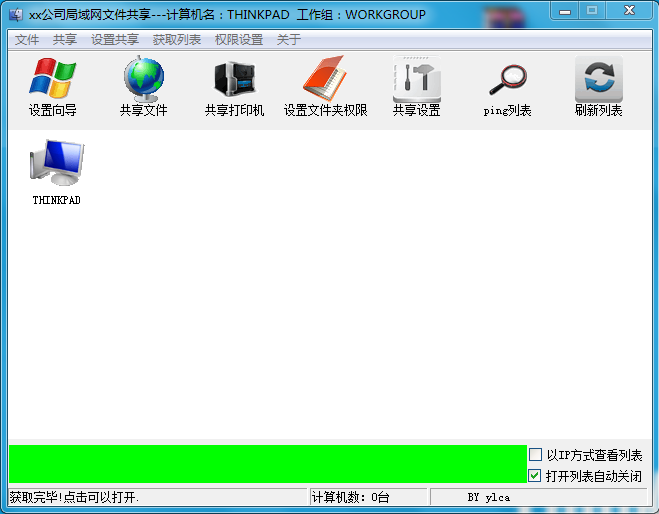Open the 共享 menu

(65, 40)
